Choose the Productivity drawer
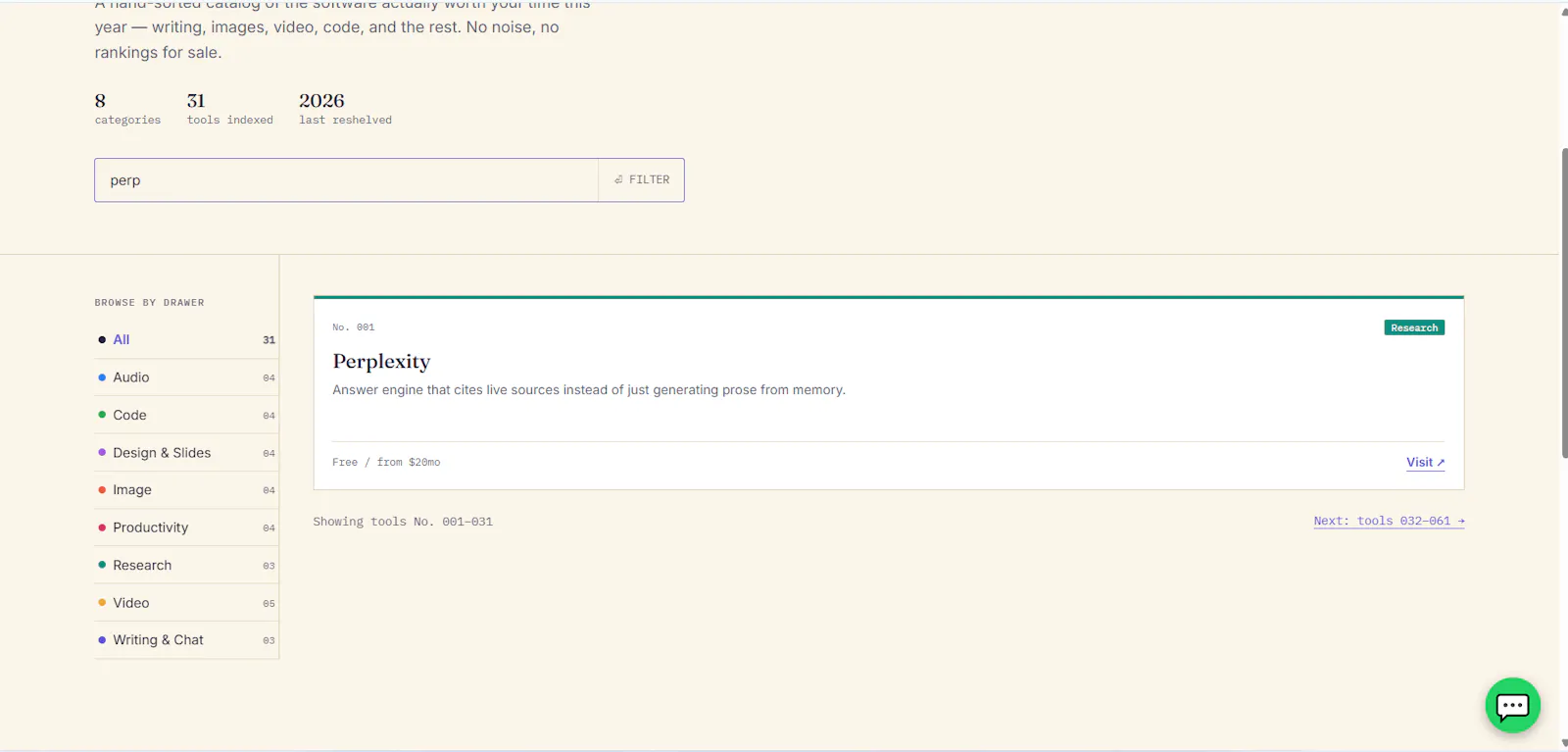This screenshot has height=752, width=1568. 186,527
